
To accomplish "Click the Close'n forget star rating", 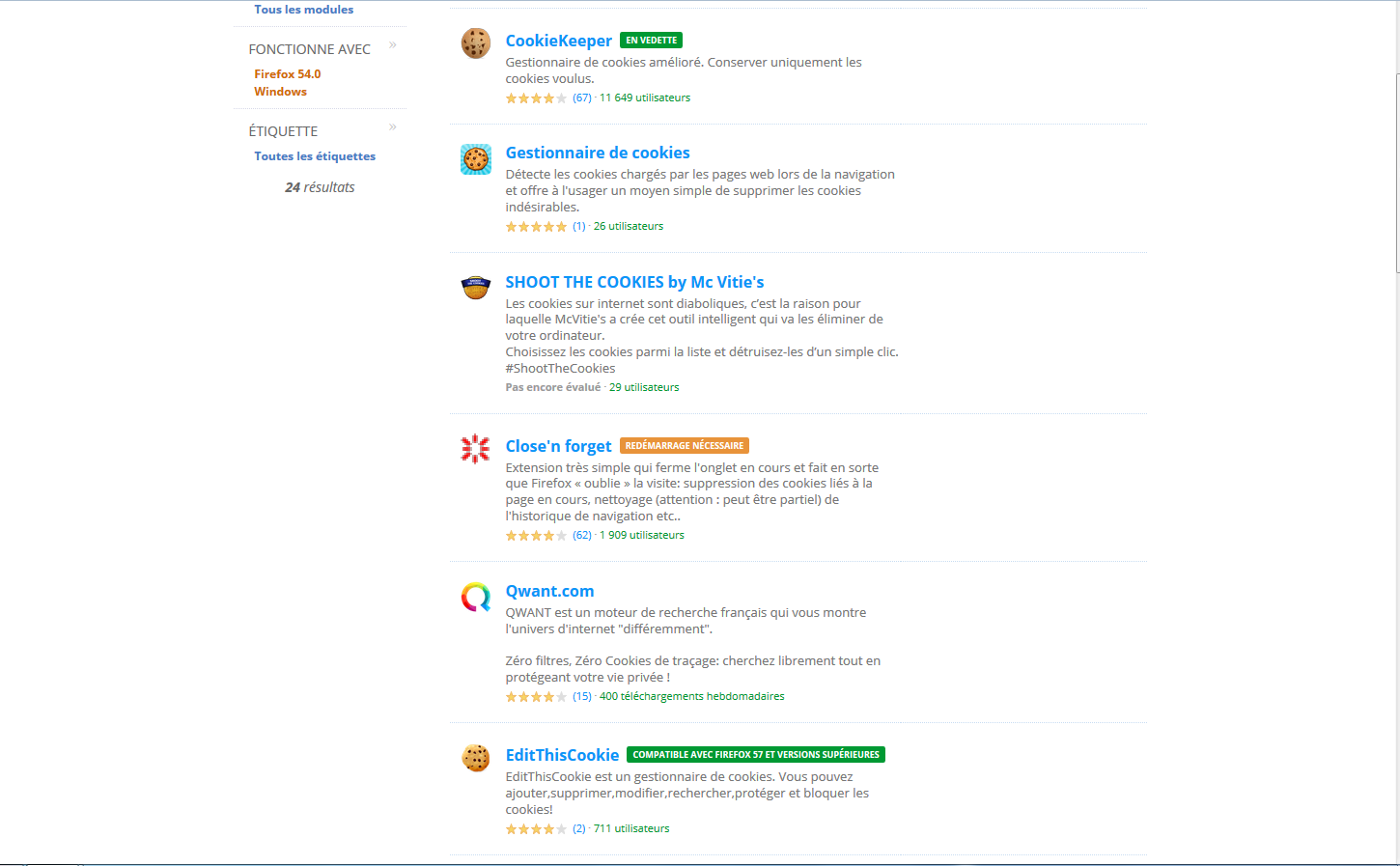I will click(x=536, y=536).
